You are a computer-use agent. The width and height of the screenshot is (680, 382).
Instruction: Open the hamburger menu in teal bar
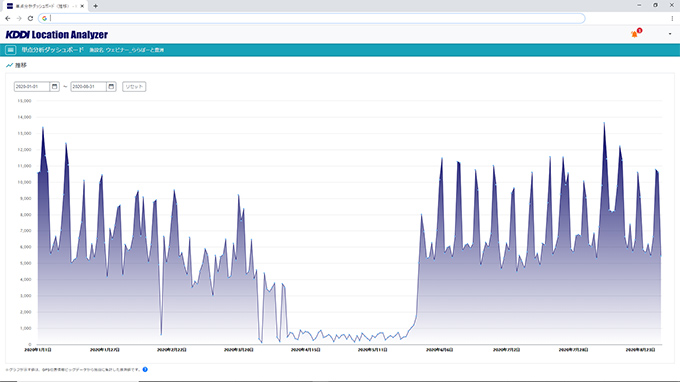coord(10,50)
